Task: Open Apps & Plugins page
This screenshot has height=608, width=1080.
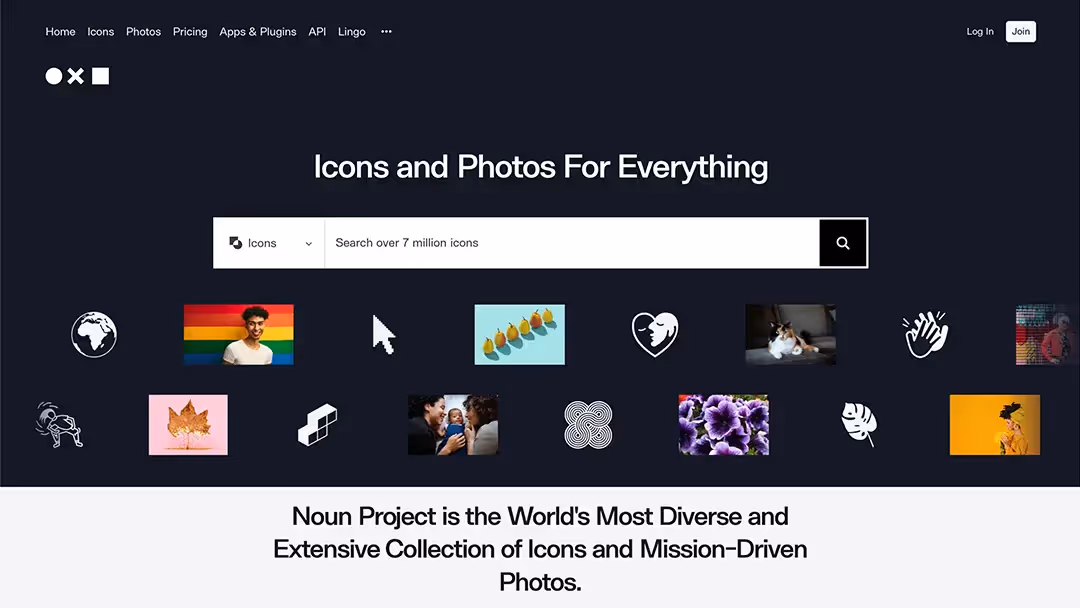Action: click(x=258, y=32)
